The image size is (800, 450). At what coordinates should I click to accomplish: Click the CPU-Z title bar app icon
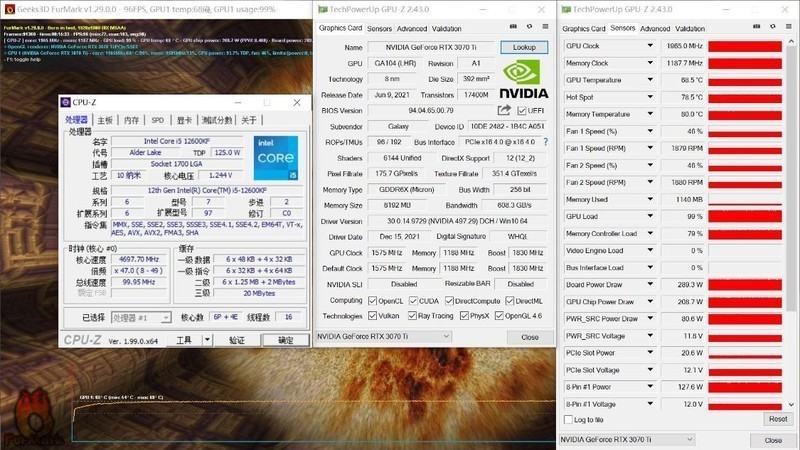pyautogui.click(x=66, y=102)
